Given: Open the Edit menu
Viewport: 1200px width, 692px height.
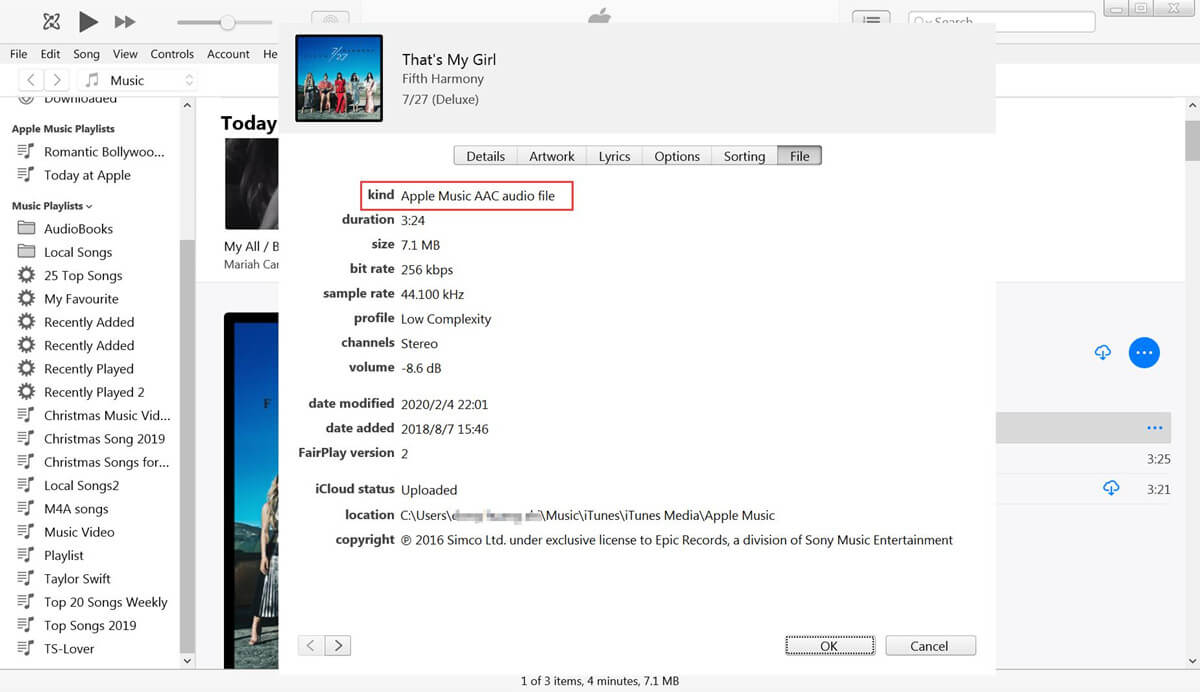Looking at the screenshot, I should [51, 54].
